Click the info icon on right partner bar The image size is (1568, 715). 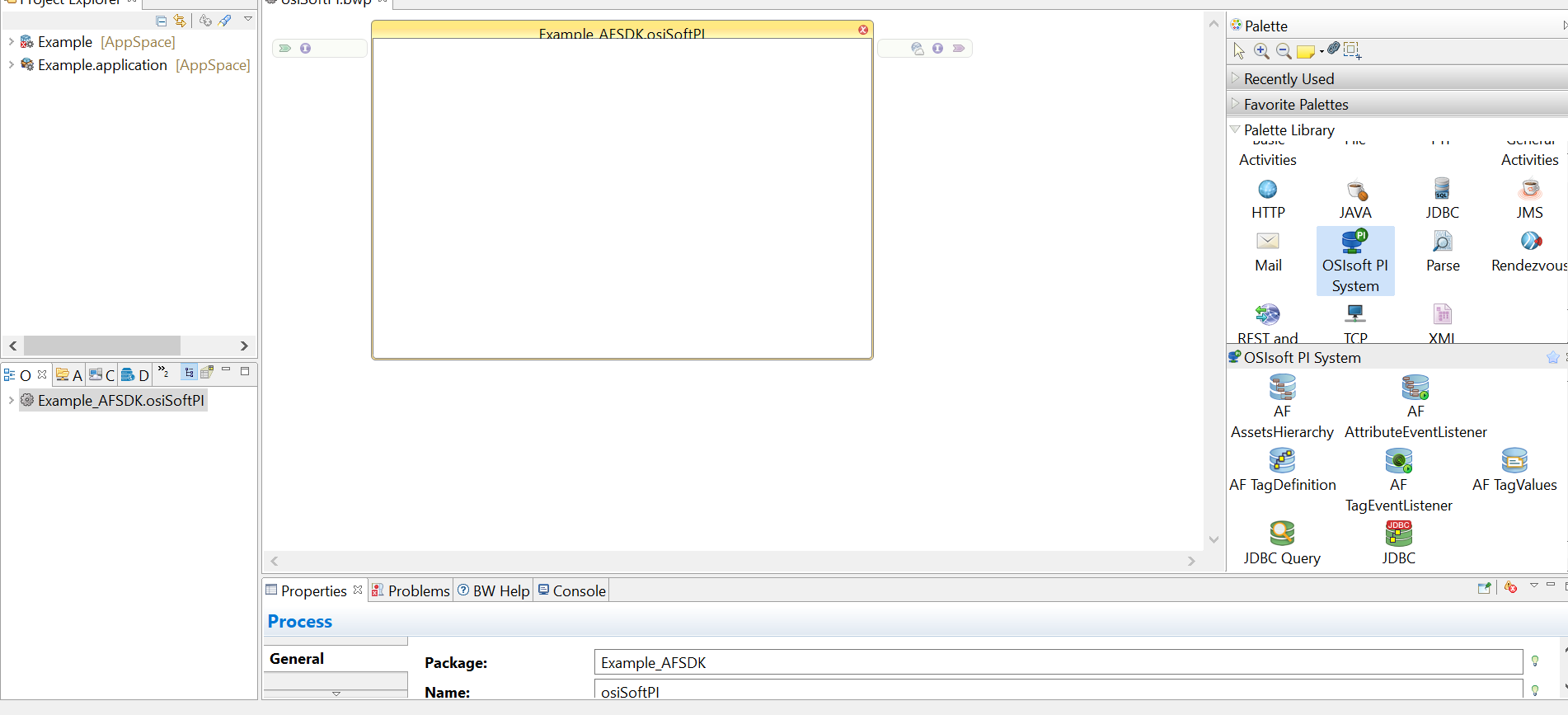tap(938, 48)
